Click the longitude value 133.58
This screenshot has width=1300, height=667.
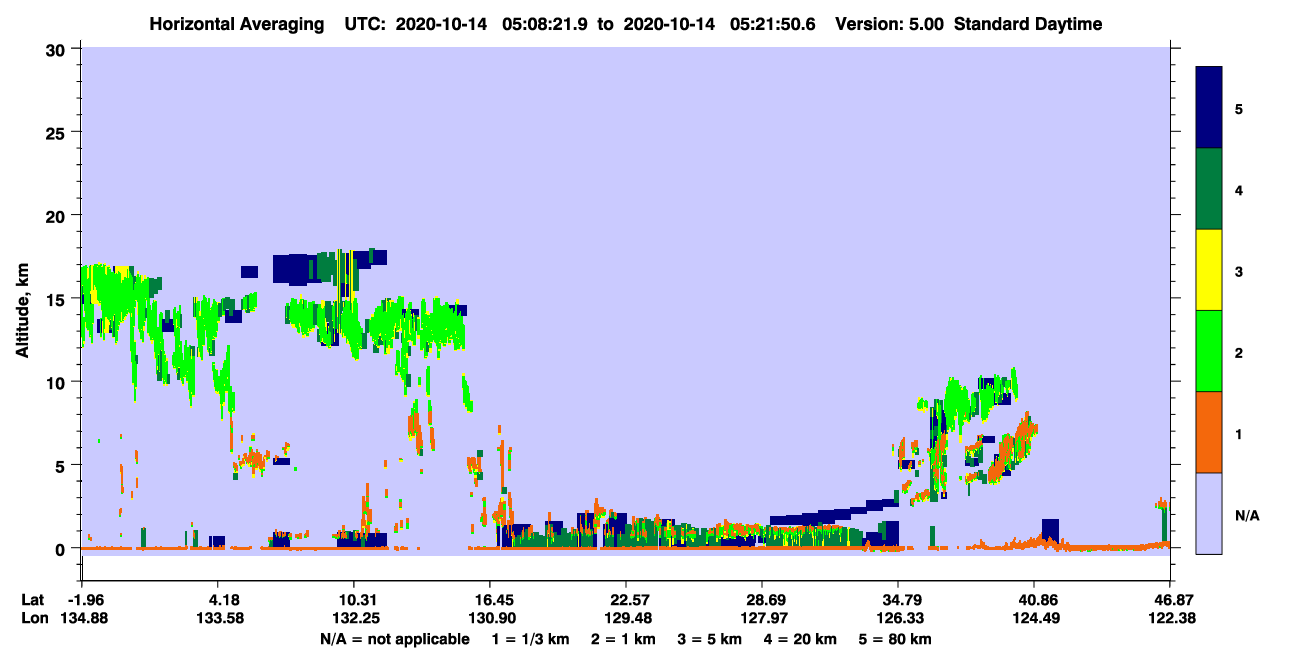click(x=221, y=618)
